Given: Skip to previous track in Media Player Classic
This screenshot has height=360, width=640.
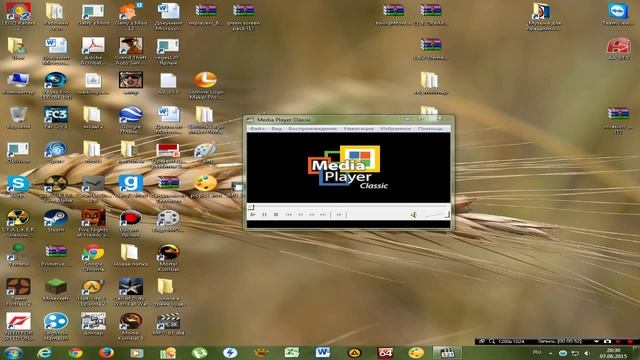Looking at the screenshot, I should [289, 214].
